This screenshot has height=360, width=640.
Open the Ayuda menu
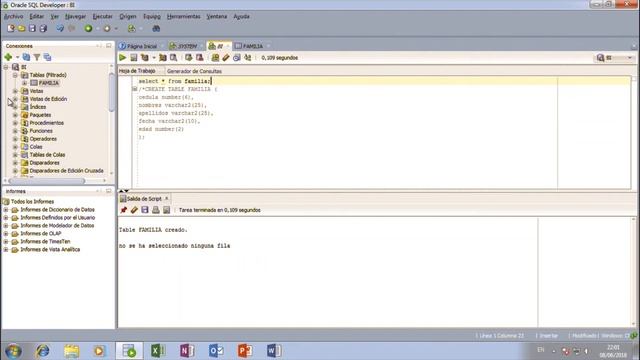pos(241,17)
